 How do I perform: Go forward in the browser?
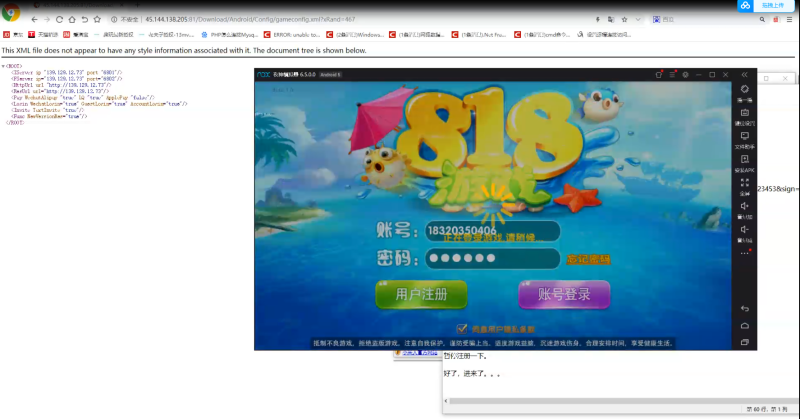point(47,19)
